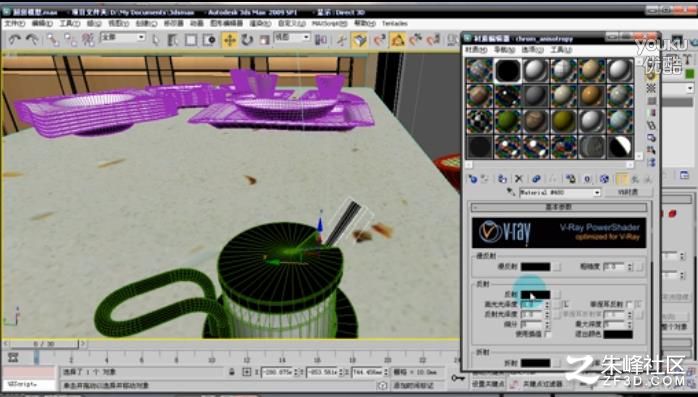Toggle the use interpolation checkbox under reflection
Image resolution: width=698 pixels, height=397 pixels.
(x=548, y=333)
